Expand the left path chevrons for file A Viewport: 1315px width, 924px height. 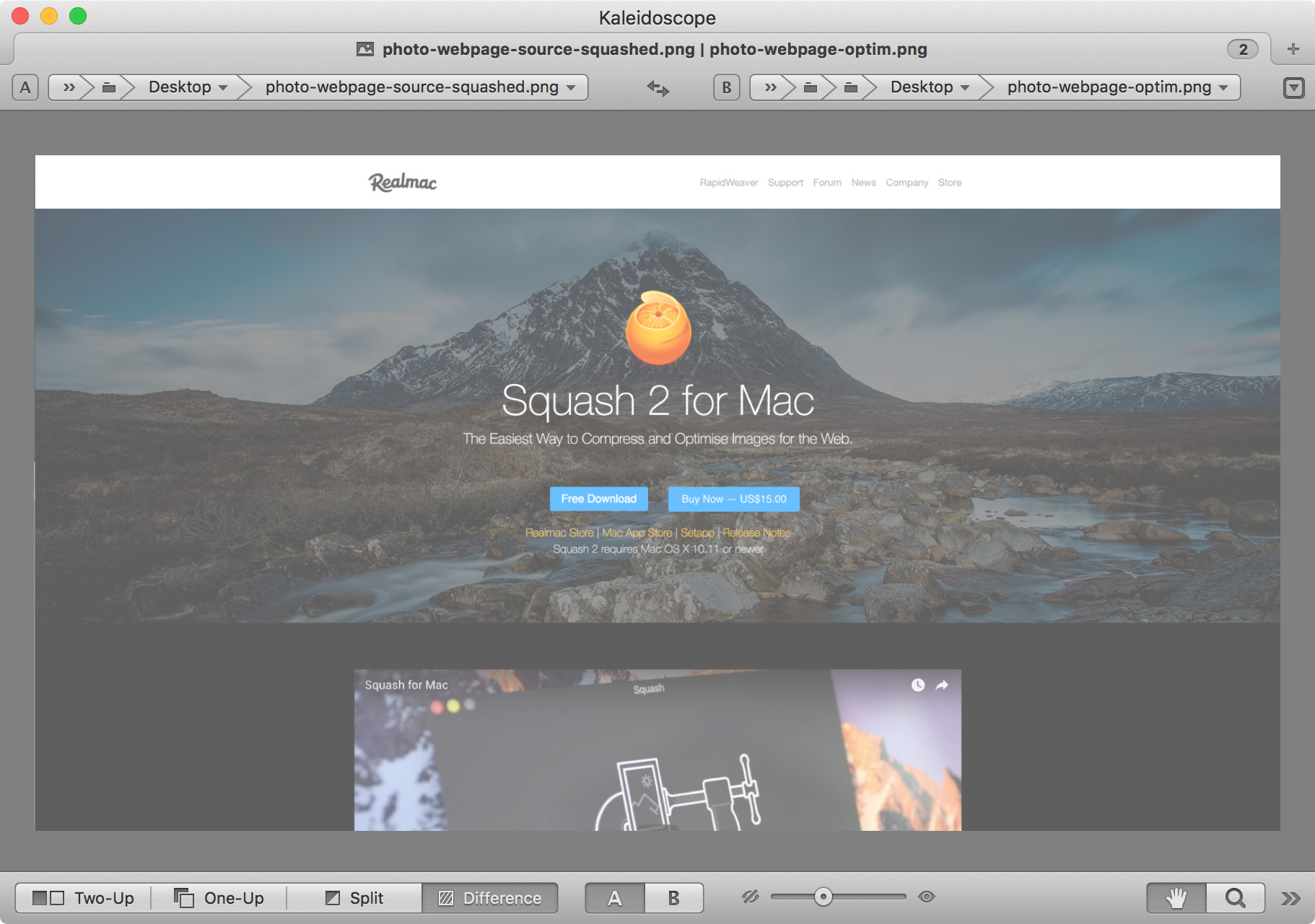pyautogui.click(x=69, y=87)
